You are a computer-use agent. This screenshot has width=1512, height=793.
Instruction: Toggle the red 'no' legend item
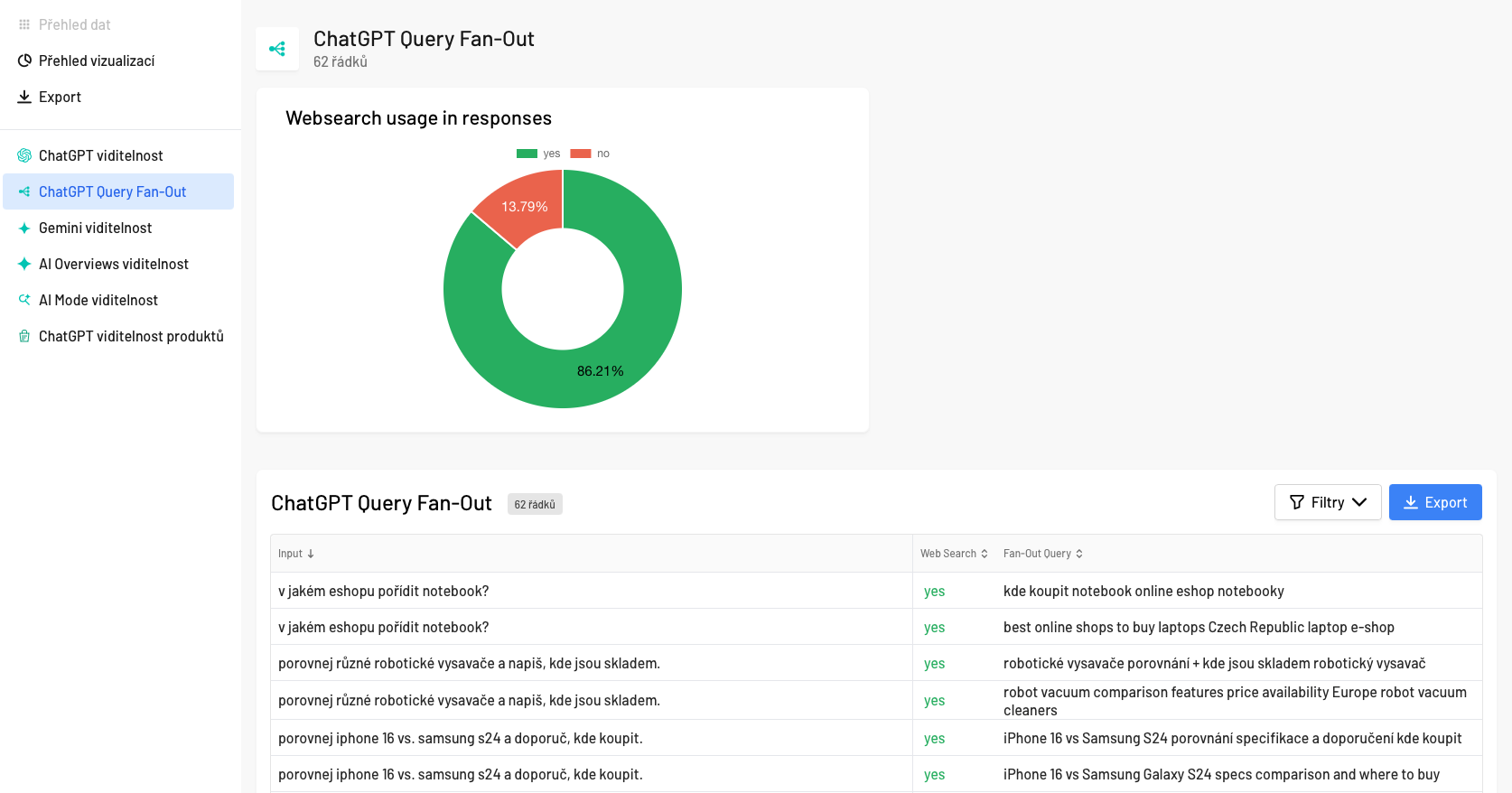point(591,154)
